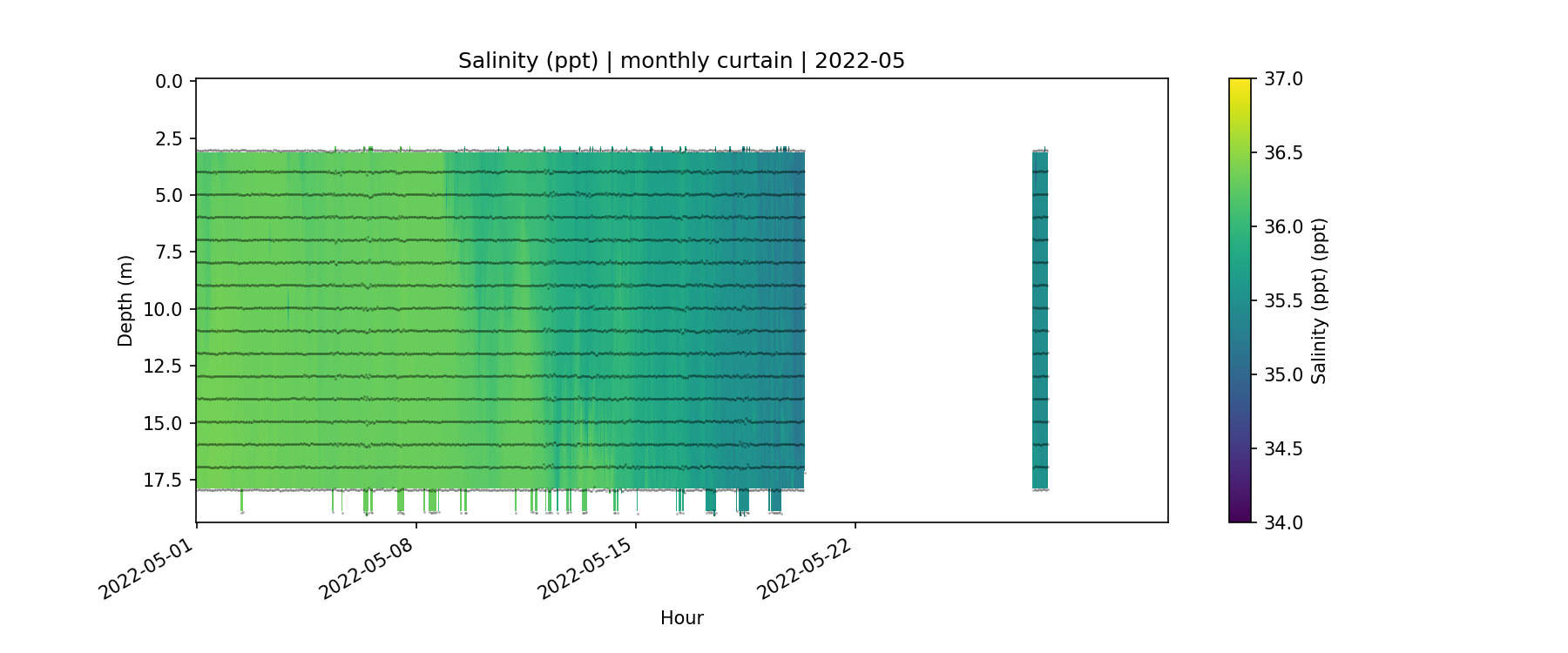Click the "Depth (m)" y-axis label
Screen dimensions: 1568x653
[x=125, y=300]
